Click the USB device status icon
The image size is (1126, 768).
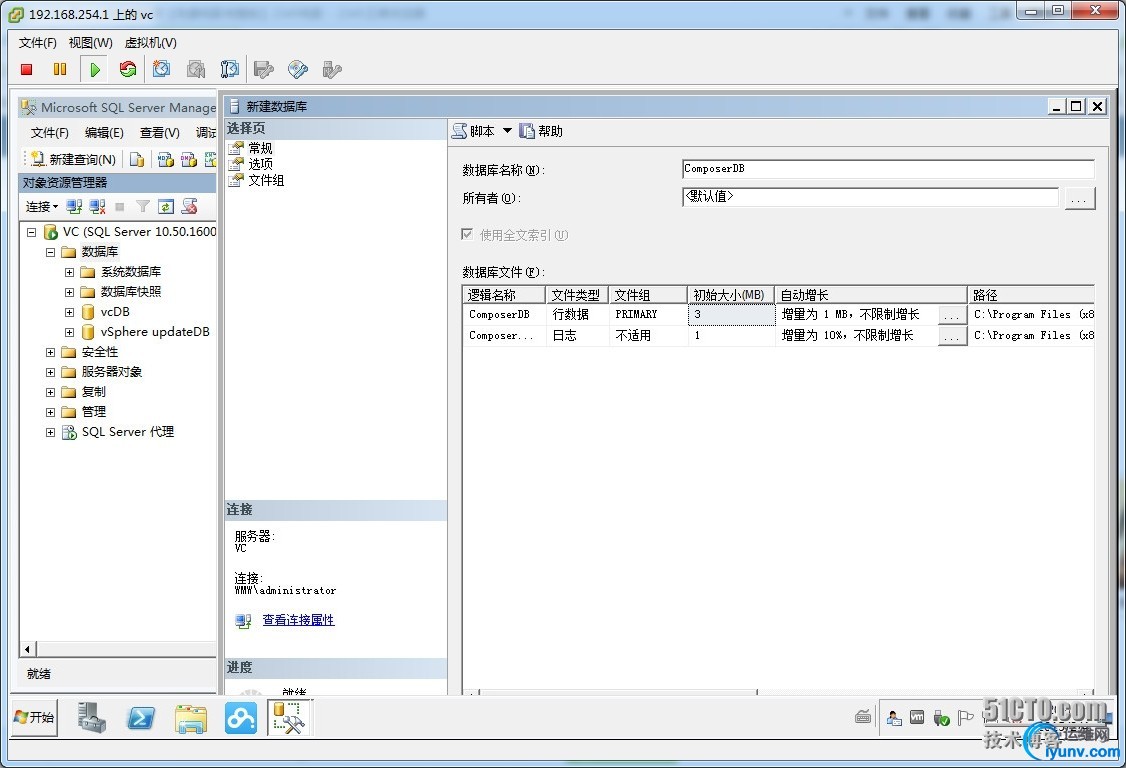[x=942, y=717]
